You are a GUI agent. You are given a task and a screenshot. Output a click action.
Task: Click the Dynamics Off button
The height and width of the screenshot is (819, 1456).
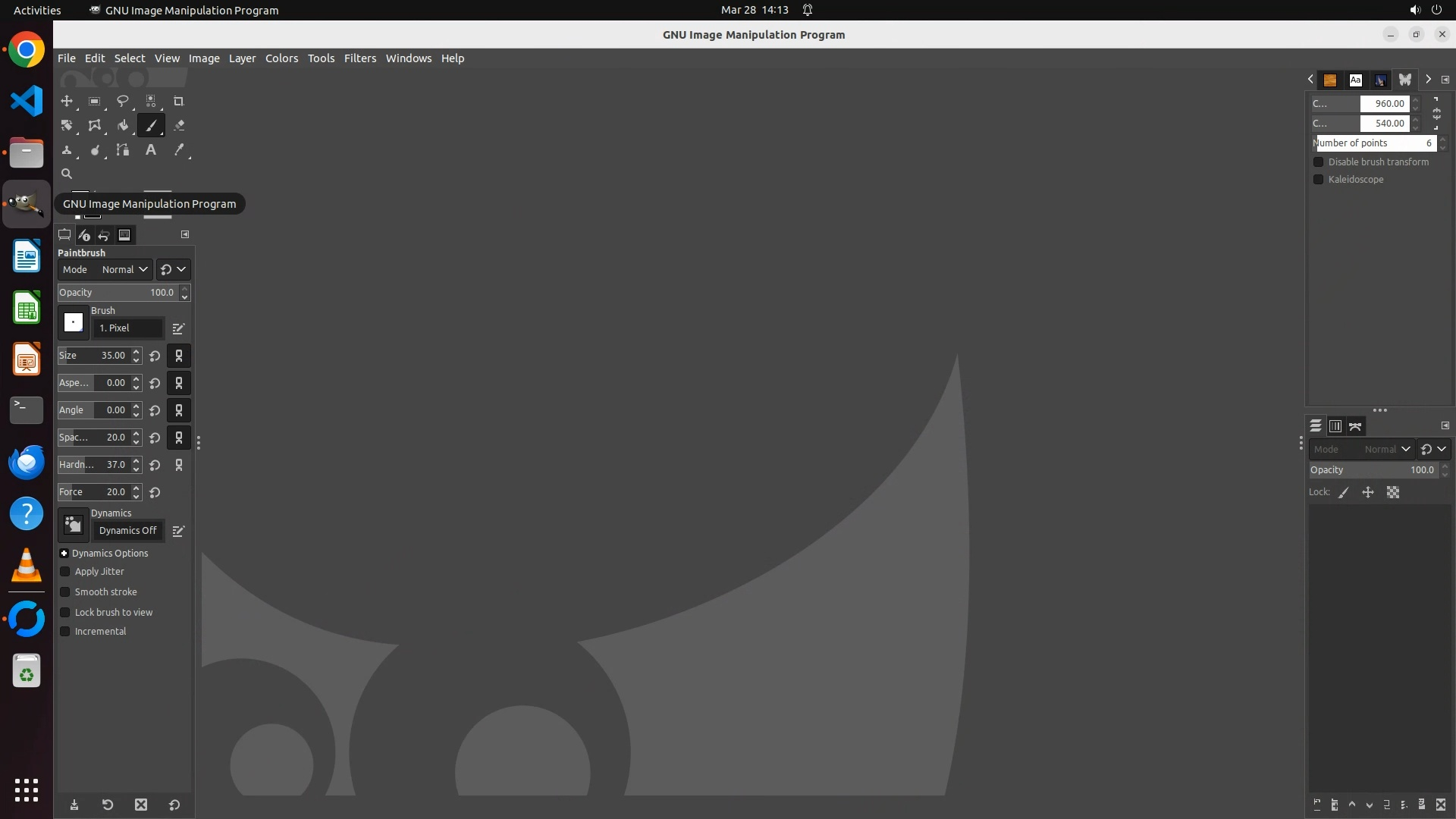click(x=127, y=531)
